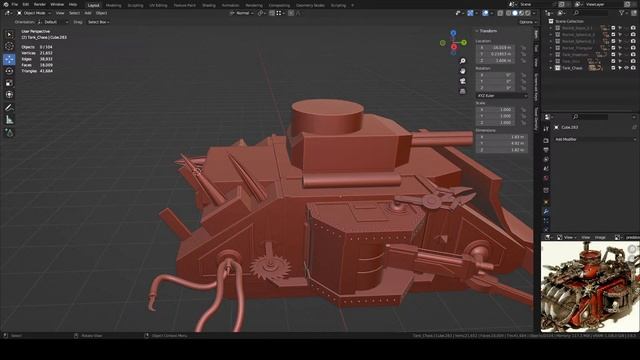Screen dimensions: 640x360
Task: Open the View Layer properties tab
Action: 546,159
